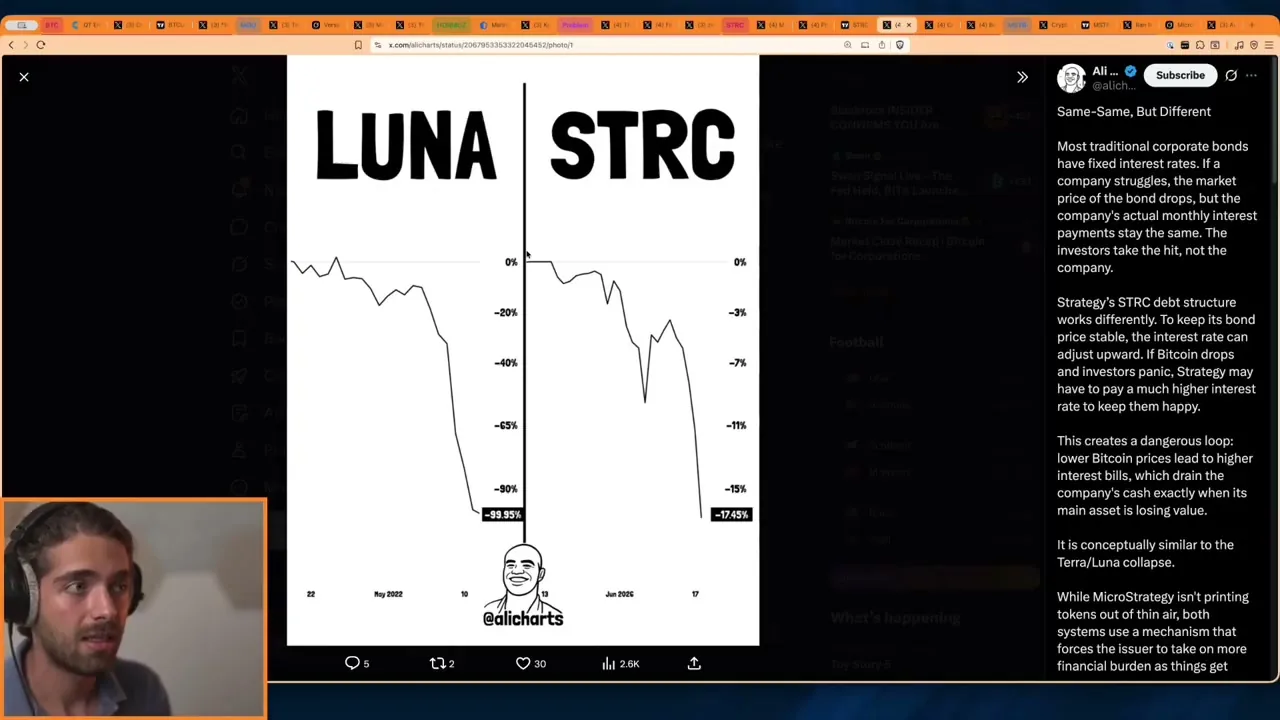
Task: Switch to the MSTR tab group label
Action: pos(1017,25)
